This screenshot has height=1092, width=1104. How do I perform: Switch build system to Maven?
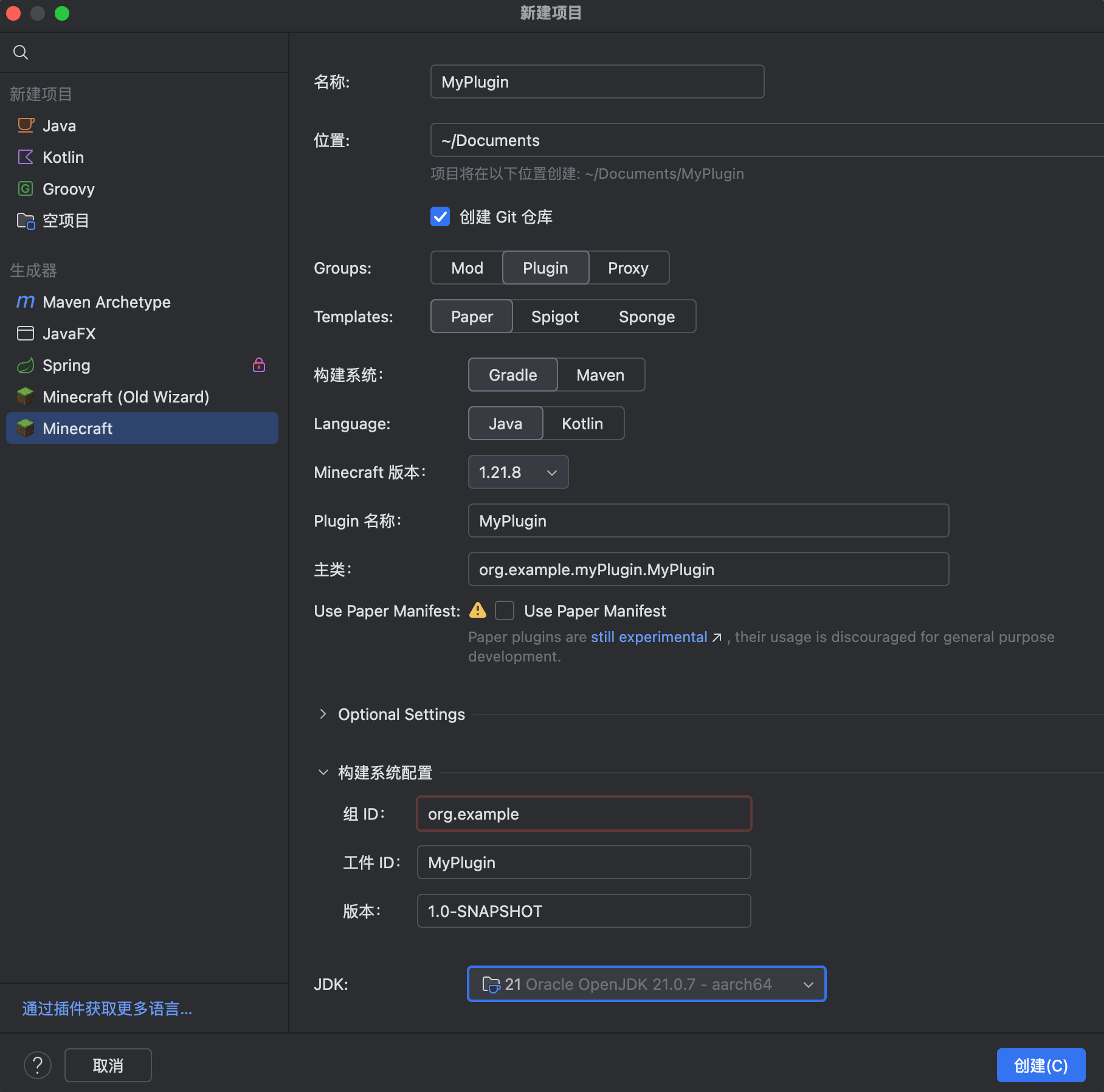point(600,375)
